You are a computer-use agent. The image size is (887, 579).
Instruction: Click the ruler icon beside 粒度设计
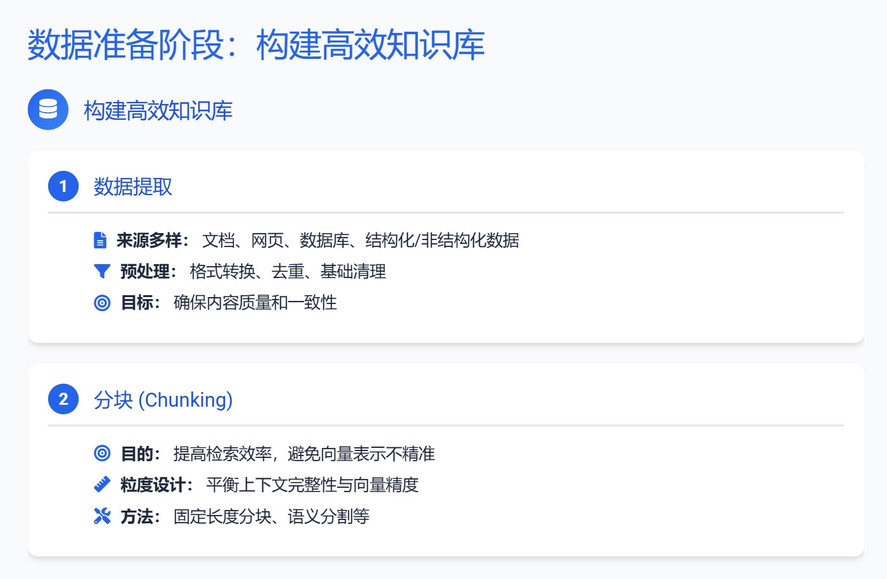point(102,485)
